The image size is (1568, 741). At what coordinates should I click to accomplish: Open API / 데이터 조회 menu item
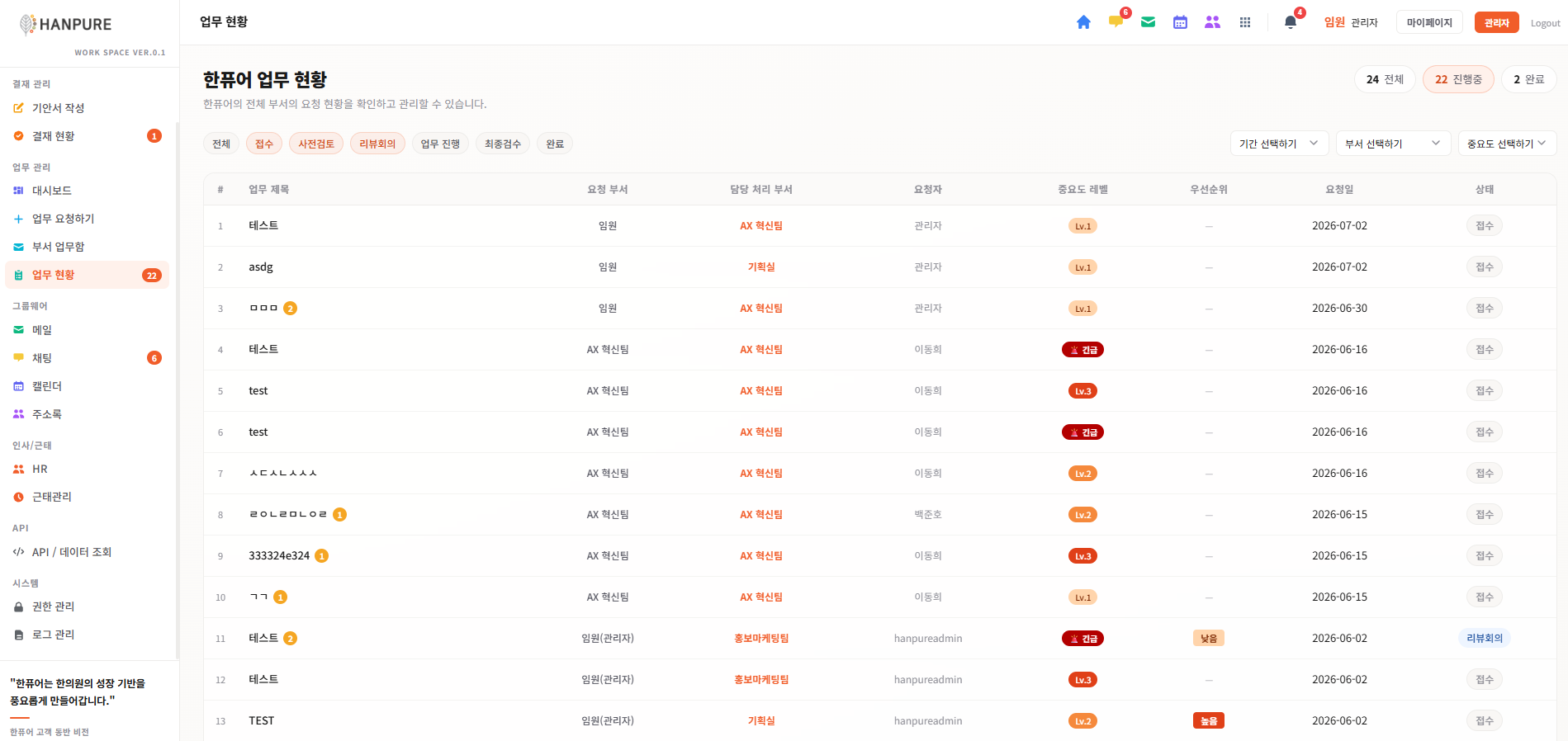click(87, 552)
